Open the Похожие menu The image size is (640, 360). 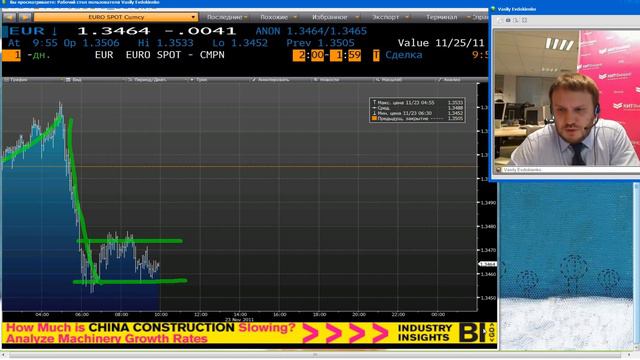tap(278, 17)
